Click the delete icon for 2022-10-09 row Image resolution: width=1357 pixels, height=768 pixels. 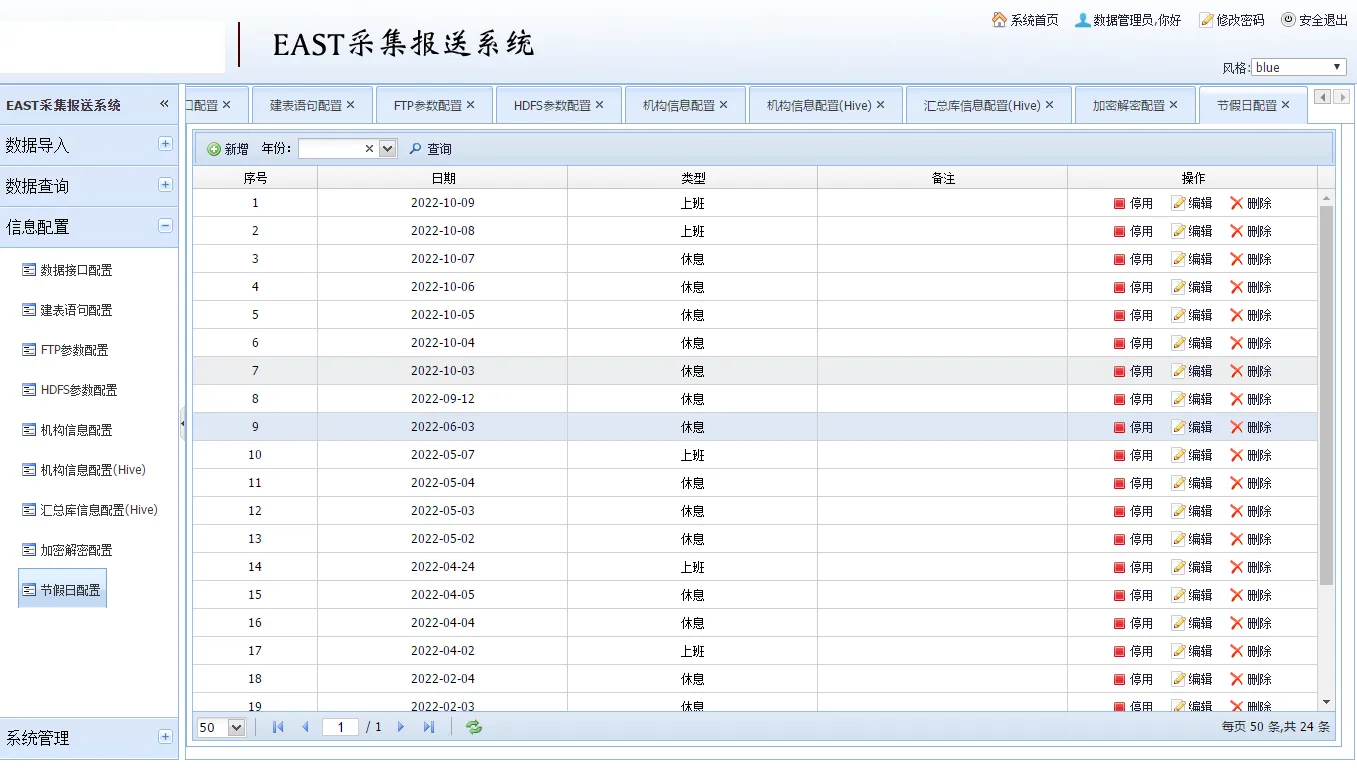(x=1237, y=203)
